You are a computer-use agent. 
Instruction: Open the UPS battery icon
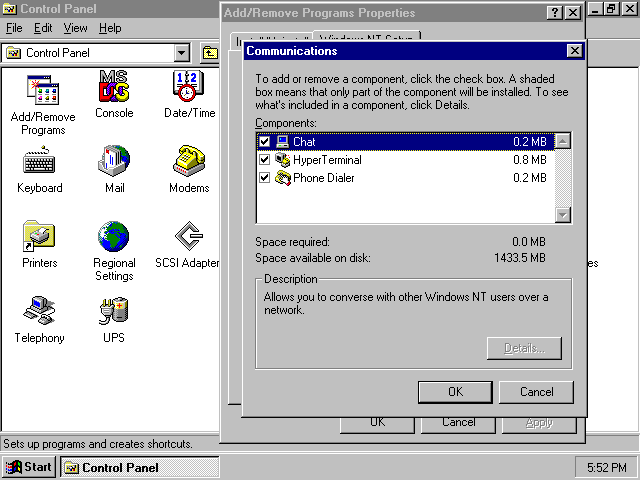coord(114,311)
